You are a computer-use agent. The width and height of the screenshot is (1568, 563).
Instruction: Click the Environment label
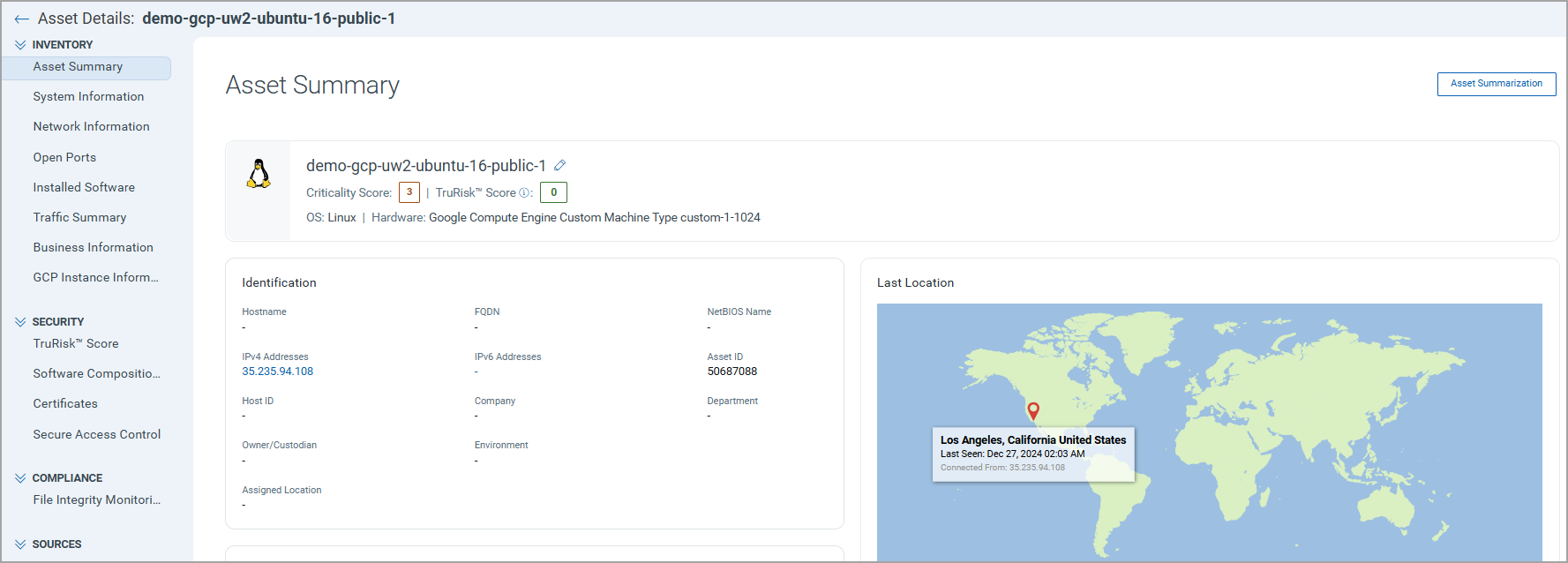pyautogui.click(x=501, y=446)
